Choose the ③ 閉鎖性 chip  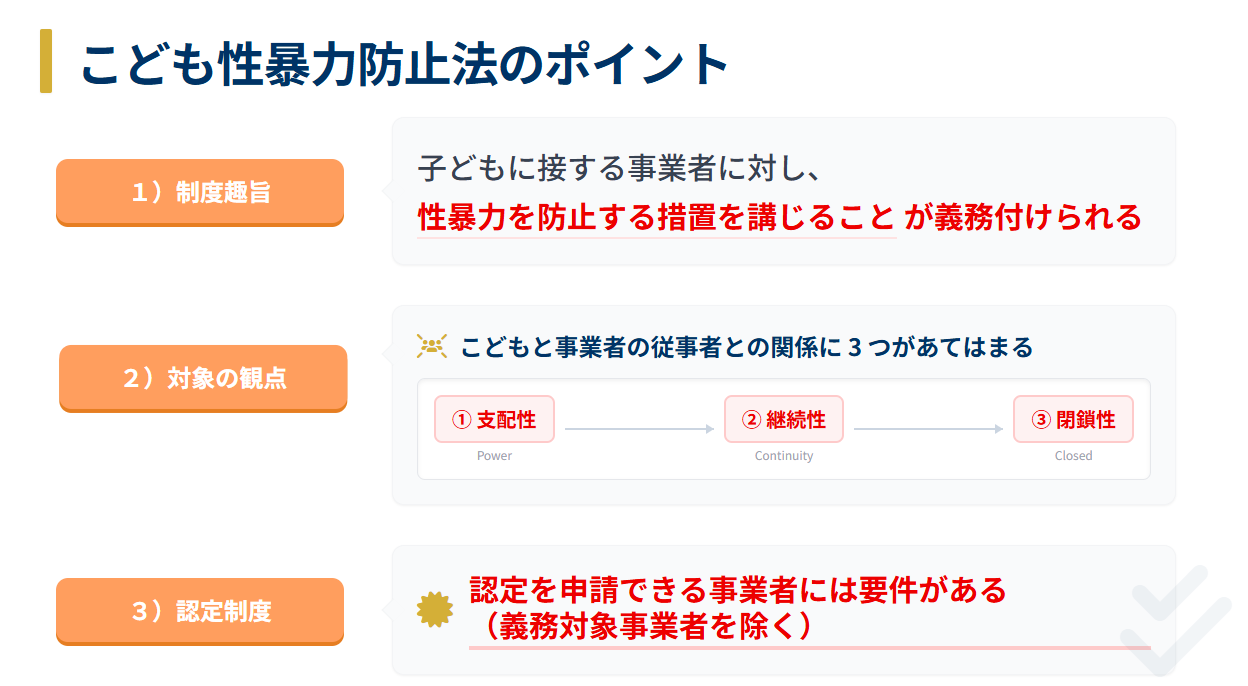pos(1073,419)
